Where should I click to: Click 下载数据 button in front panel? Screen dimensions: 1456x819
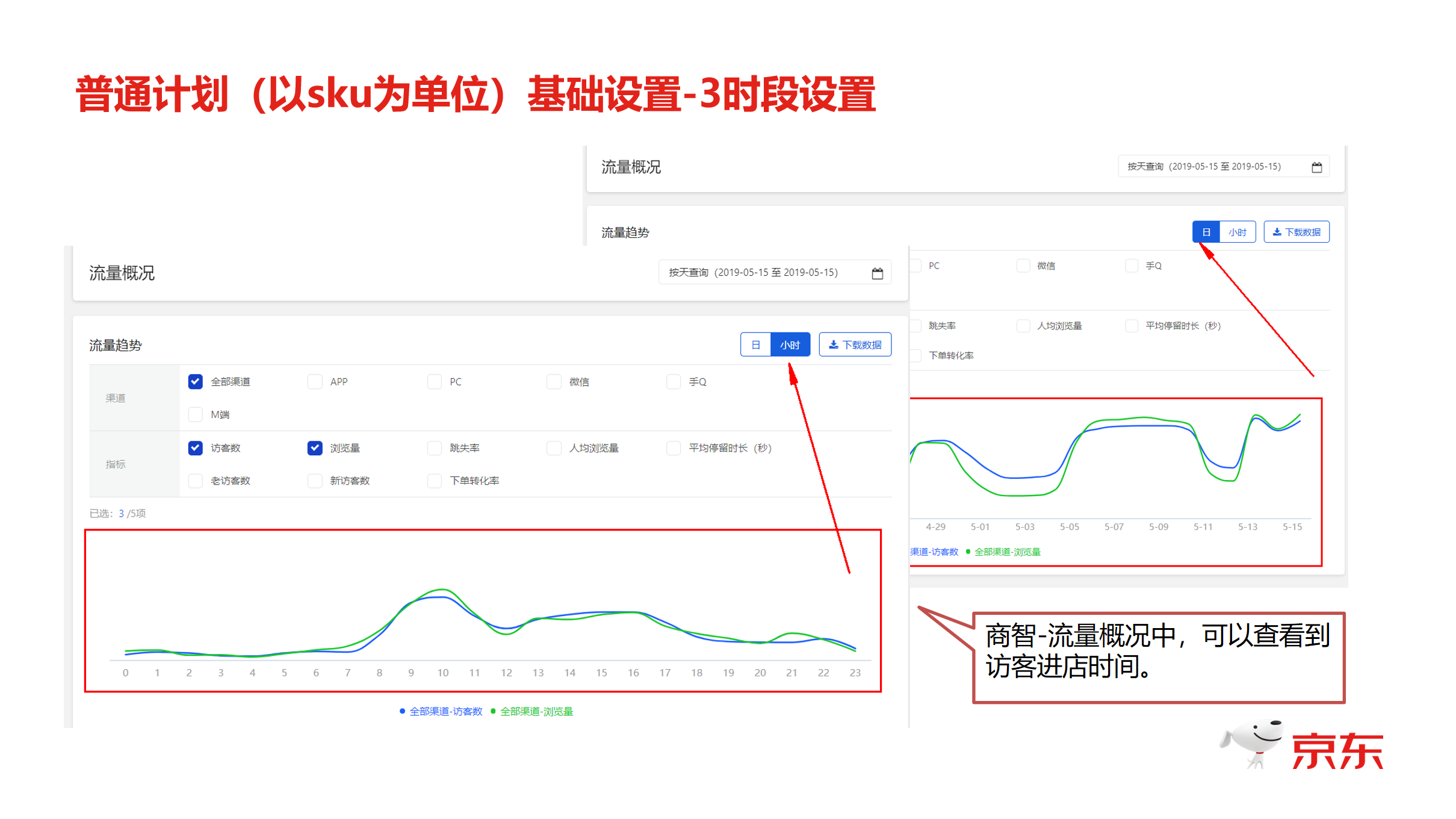tap(855, 344)
